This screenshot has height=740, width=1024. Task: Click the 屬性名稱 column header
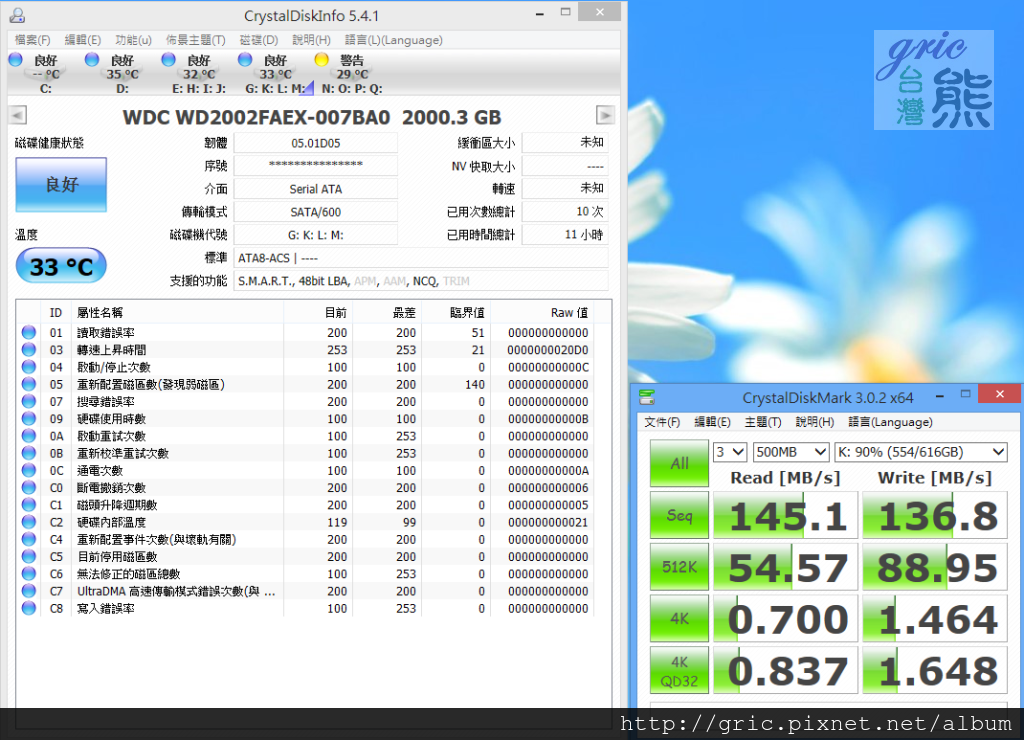[99, 313]
